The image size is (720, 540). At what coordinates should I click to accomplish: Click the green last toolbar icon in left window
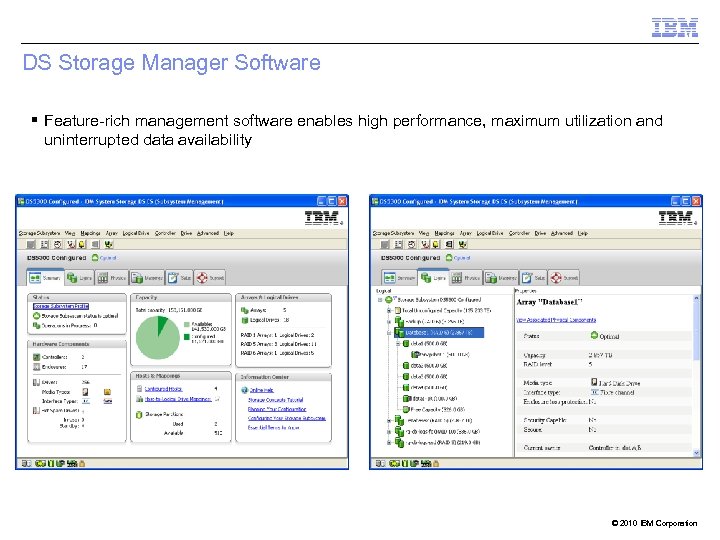108,245
